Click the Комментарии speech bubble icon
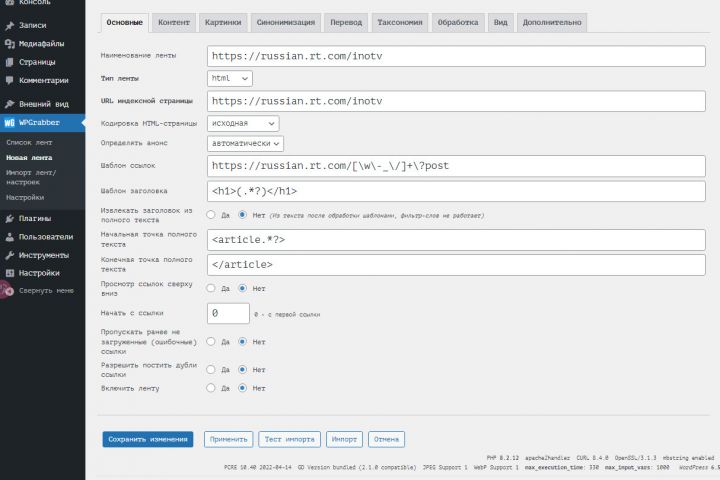The height and width of the screenshot is (480, 720). coord(10,80)
